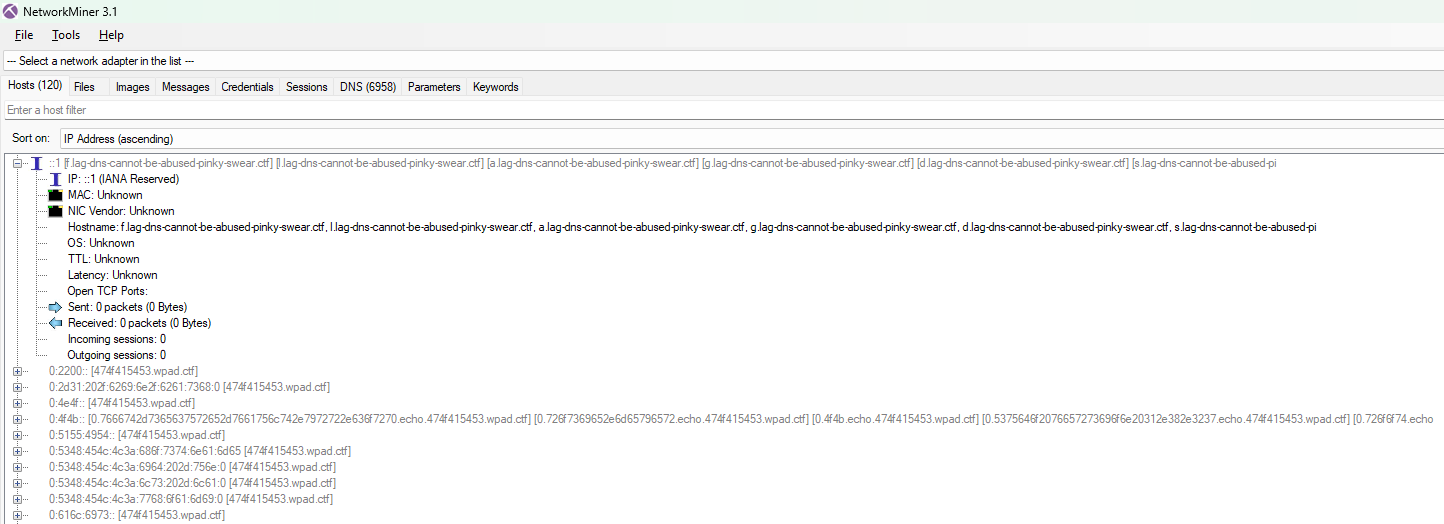The width and height of the screenshot is (1444, 524).
Task: Switch to the Images tab
Action: (x=132, y=87)
